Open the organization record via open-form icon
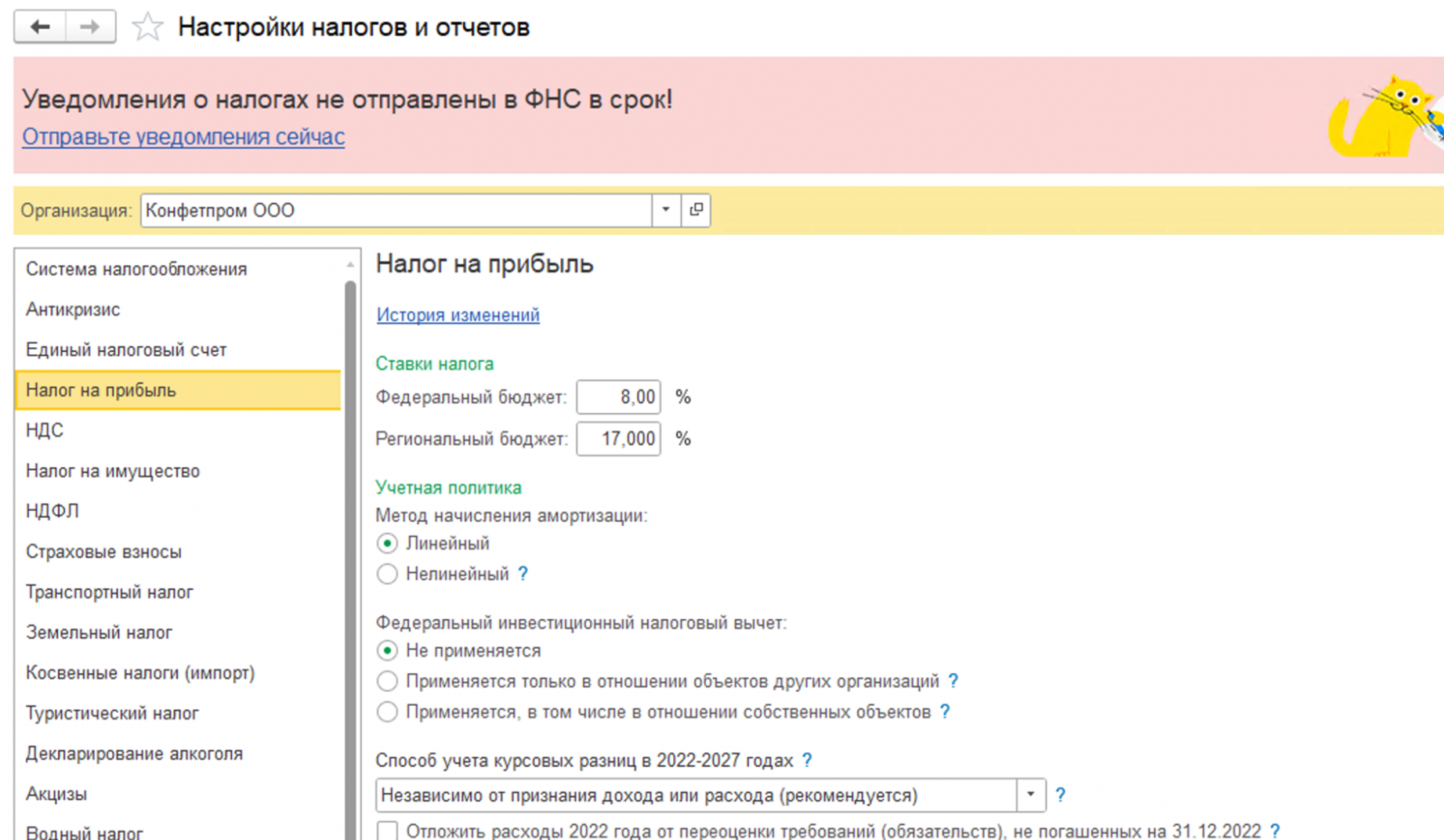Image resolution: width=1444 pixels, height=840 pixels. tap(696, 210)
